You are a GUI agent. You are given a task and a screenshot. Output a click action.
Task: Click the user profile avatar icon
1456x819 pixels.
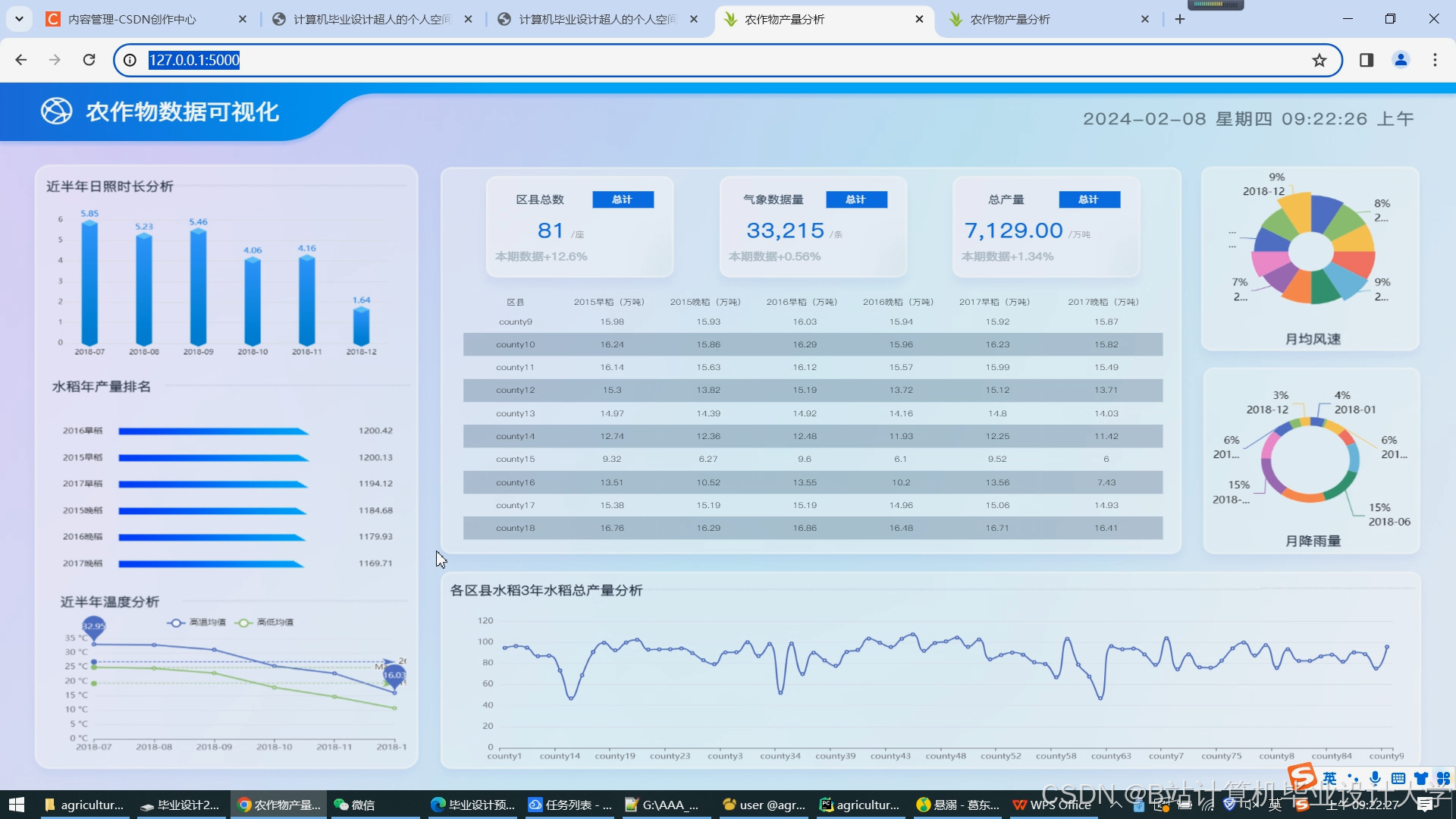[x=1401, y=60]
